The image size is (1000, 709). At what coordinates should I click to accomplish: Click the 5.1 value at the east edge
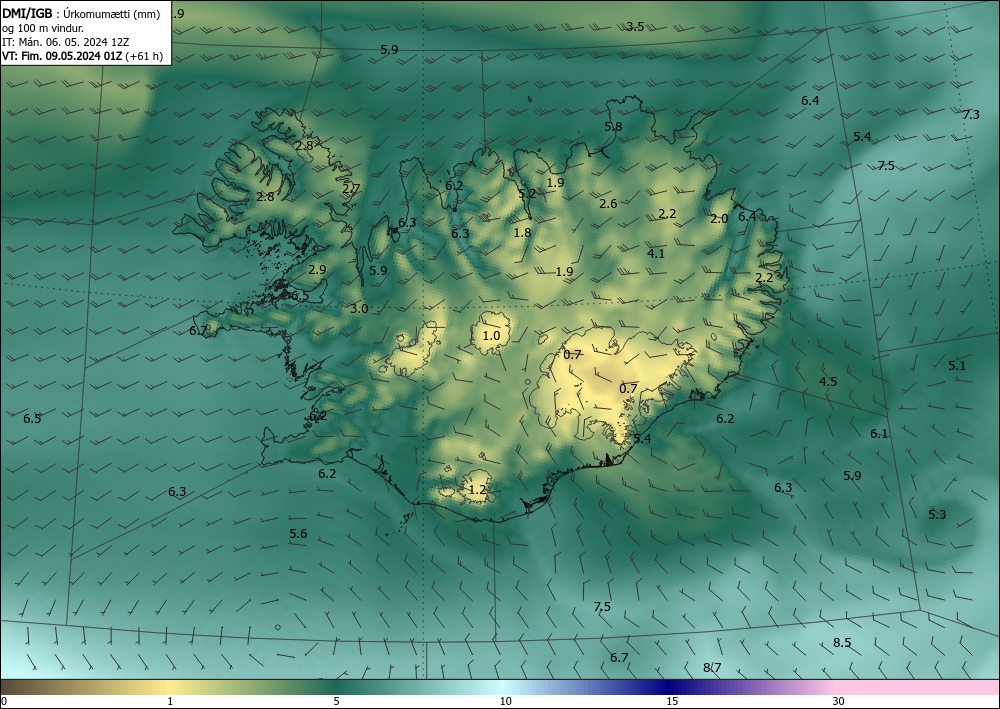(x=957, y=365)
